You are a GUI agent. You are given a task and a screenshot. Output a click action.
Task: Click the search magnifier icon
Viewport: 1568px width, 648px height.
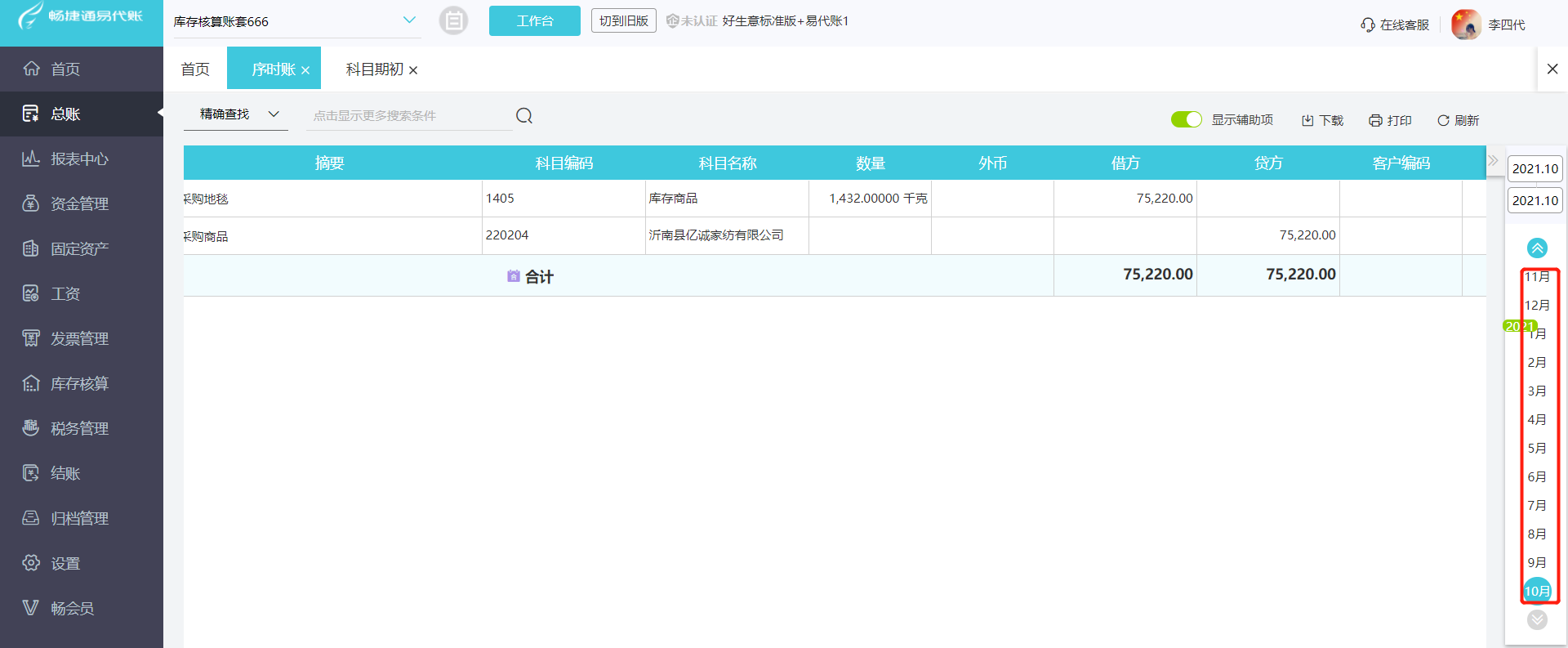524,116
